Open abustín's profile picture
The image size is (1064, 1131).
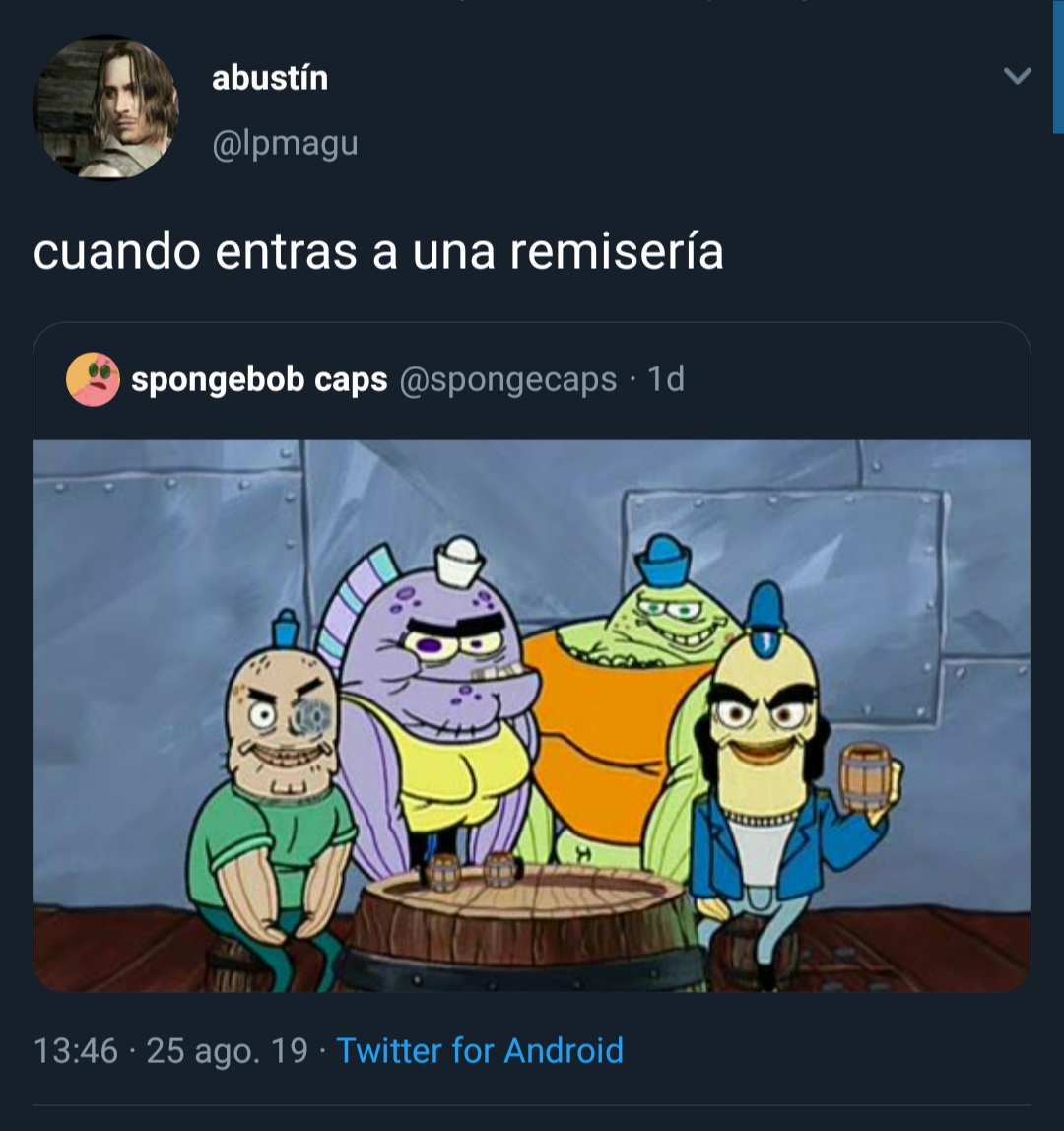[x=106, y=107]
